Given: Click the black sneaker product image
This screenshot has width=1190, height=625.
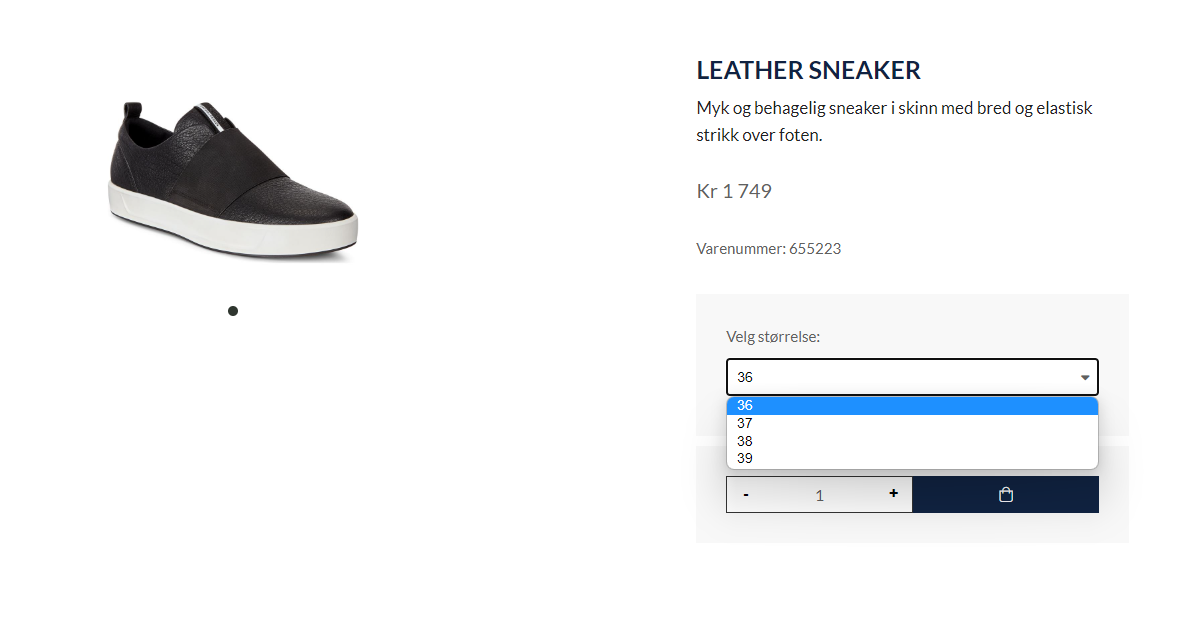Looking at the screenshot, I should click(x=233, y=181).
